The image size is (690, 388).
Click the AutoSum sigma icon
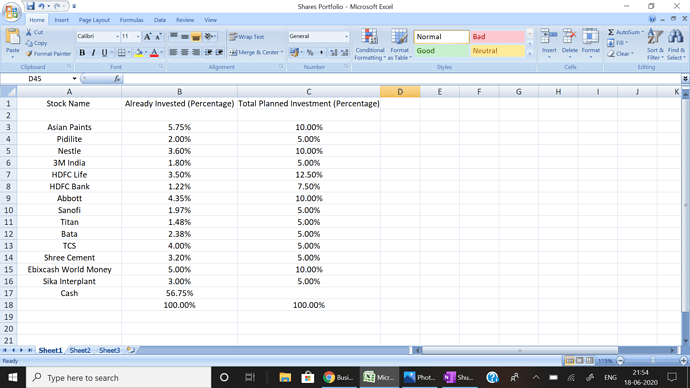pos(611,32)
